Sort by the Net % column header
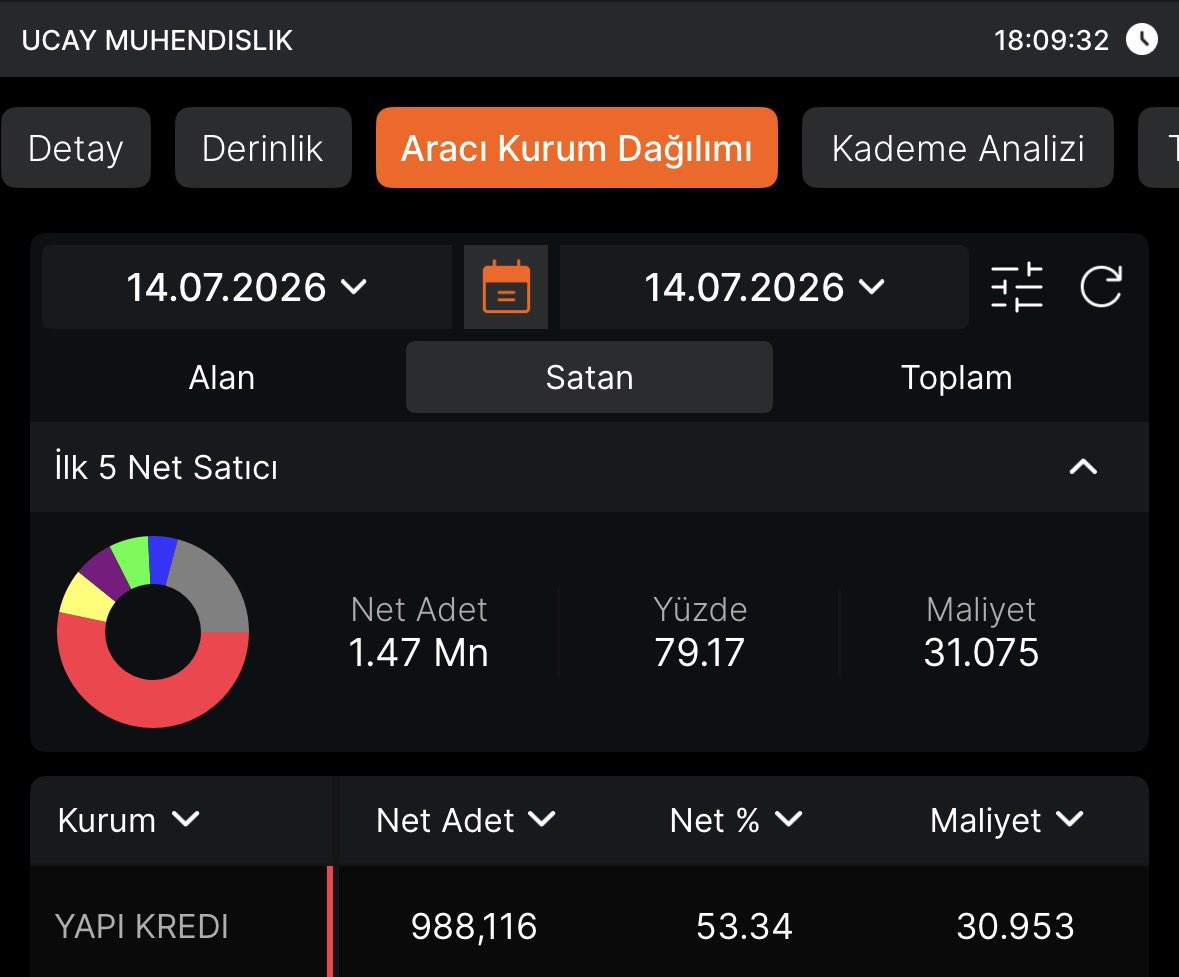The height and width of the screenshot is (977, 1179). [x=736, y=820]
